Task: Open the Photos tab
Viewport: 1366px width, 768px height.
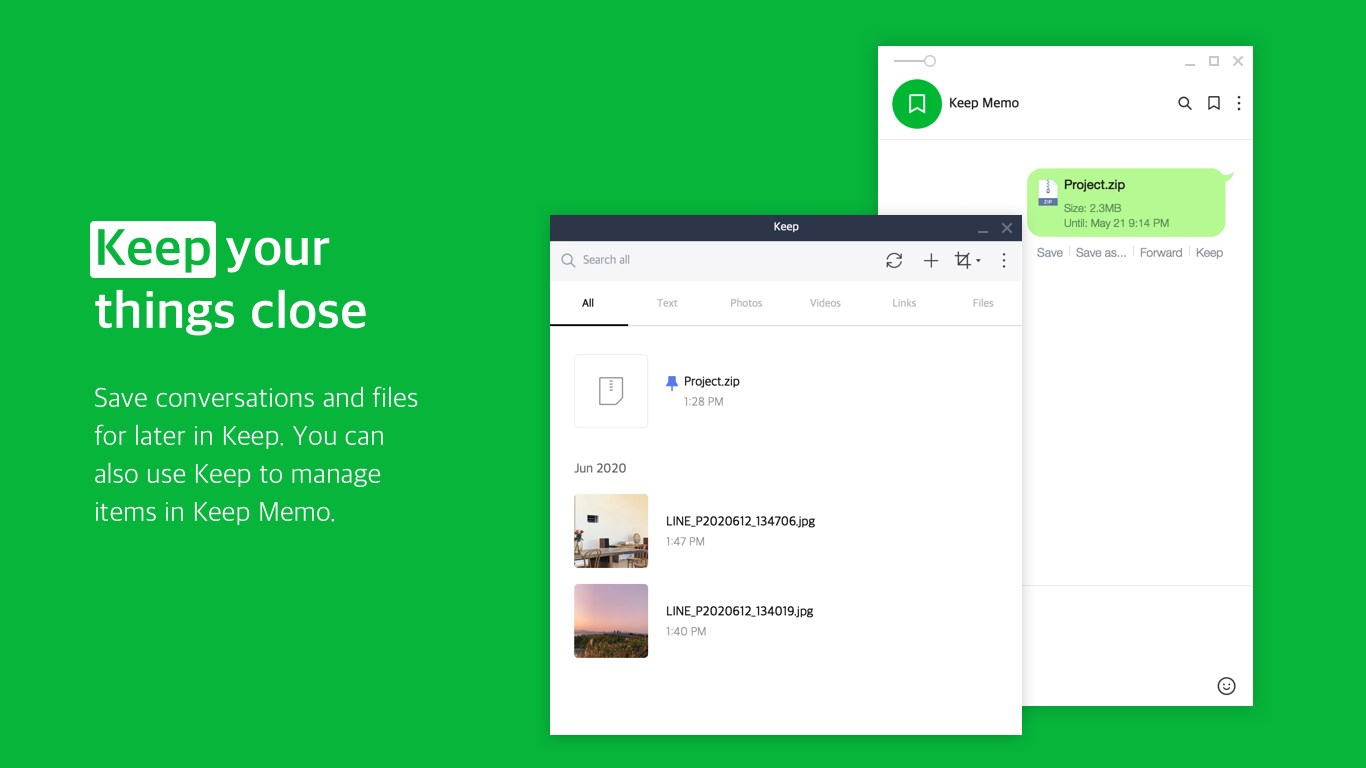Action: pyautogui.click(x=746, y=303)
